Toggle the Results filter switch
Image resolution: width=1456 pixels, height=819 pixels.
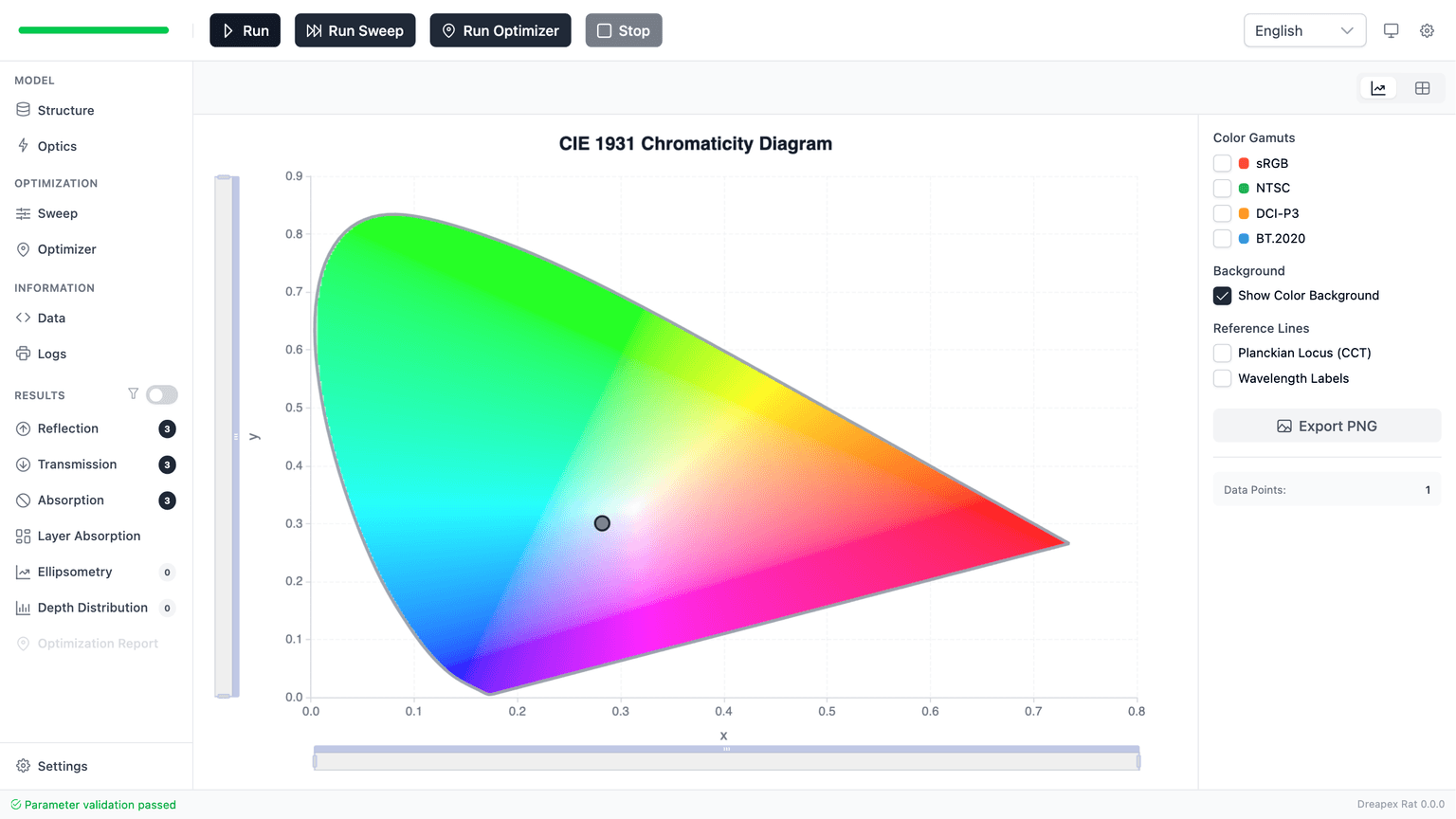pyautogui.click(x=162, y=394)
